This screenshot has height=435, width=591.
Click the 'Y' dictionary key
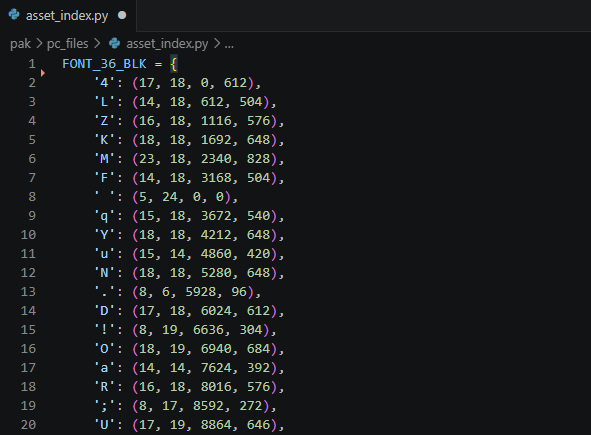coord(104,235)
